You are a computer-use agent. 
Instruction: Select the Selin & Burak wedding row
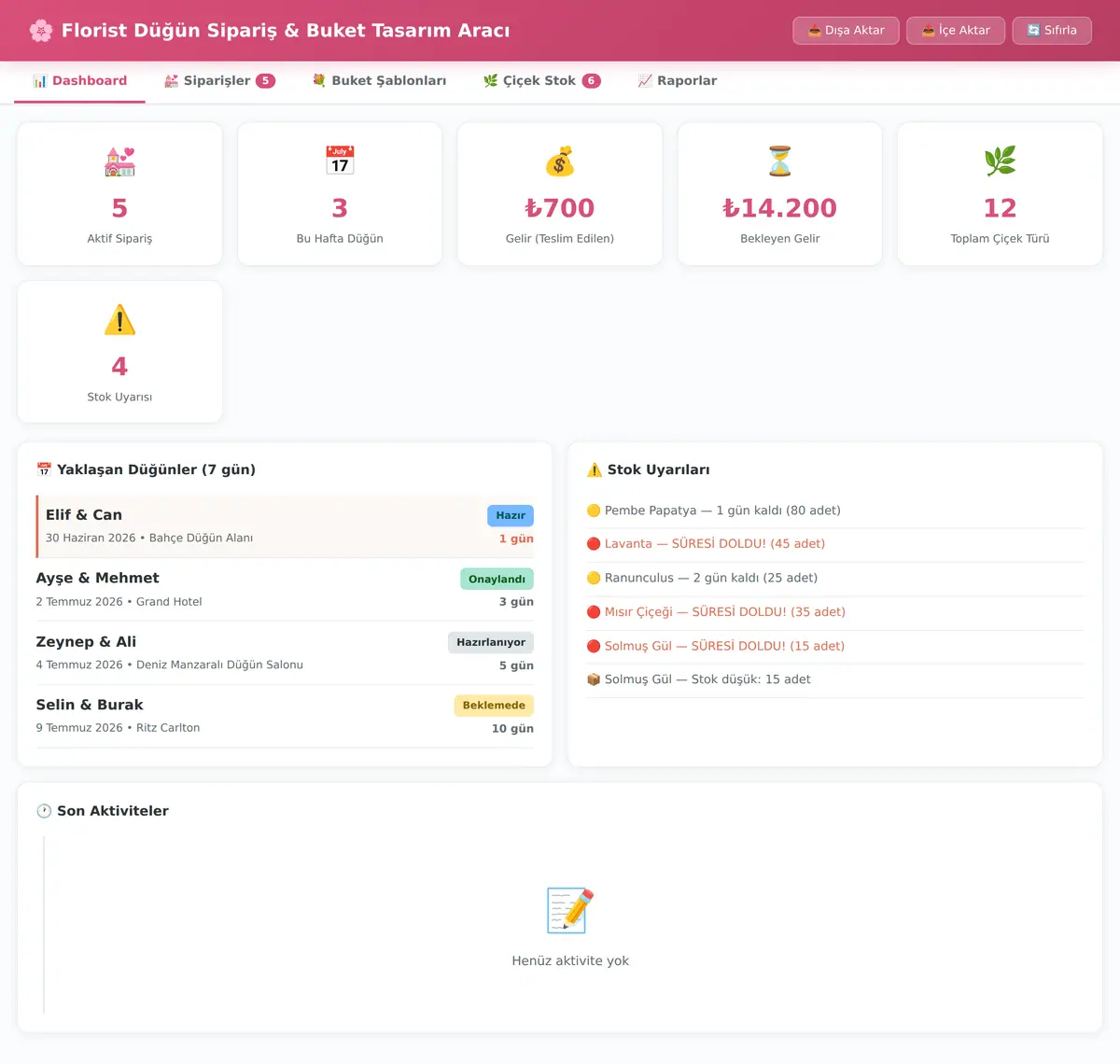[285, 716]
